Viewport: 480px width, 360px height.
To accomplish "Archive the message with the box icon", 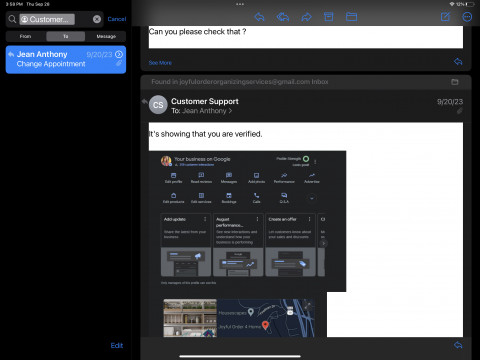I will pos(329,17).
